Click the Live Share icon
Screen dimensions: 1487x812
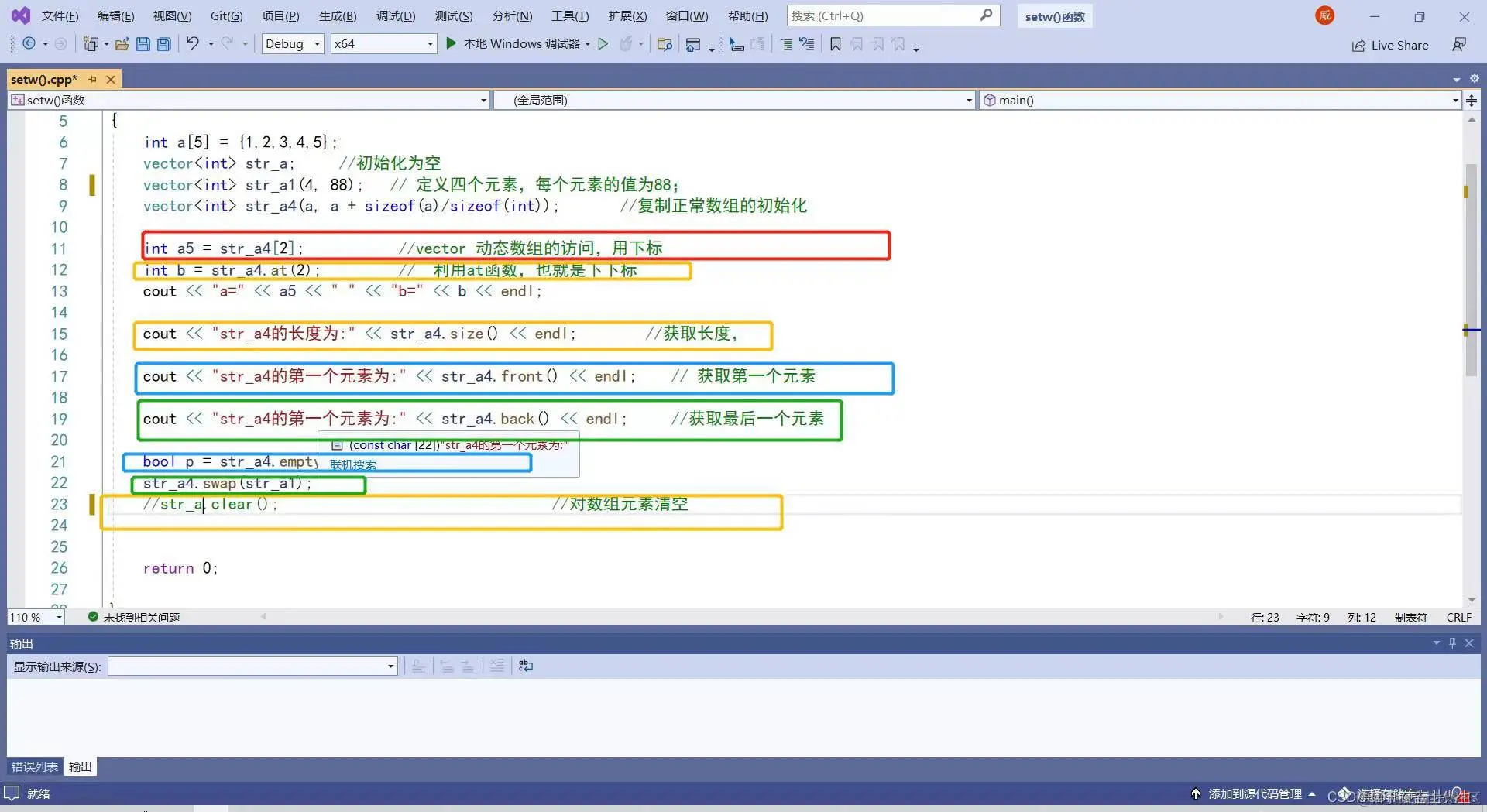pos(1358,46)
